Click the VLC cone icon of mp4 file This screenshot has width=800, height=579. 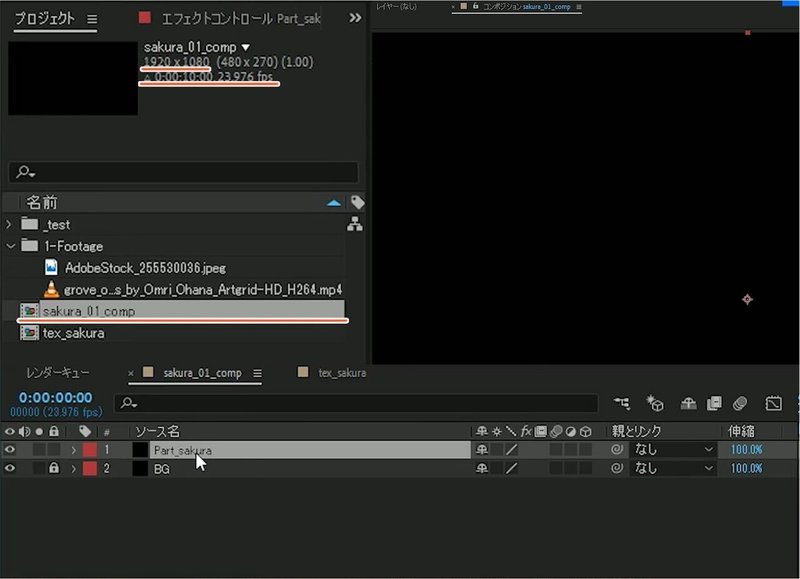[51, 289]
